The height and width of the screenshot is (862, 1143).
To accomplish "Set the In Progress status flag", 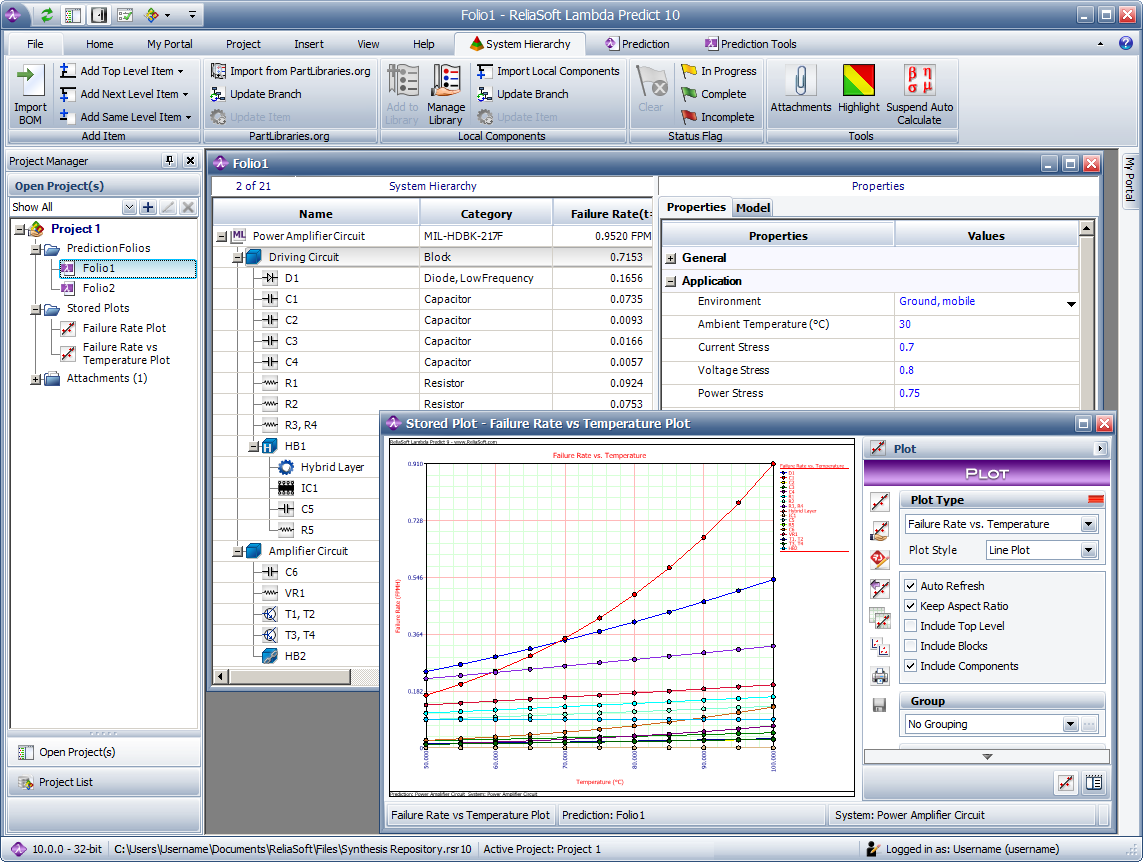I will tap(718, 71).
